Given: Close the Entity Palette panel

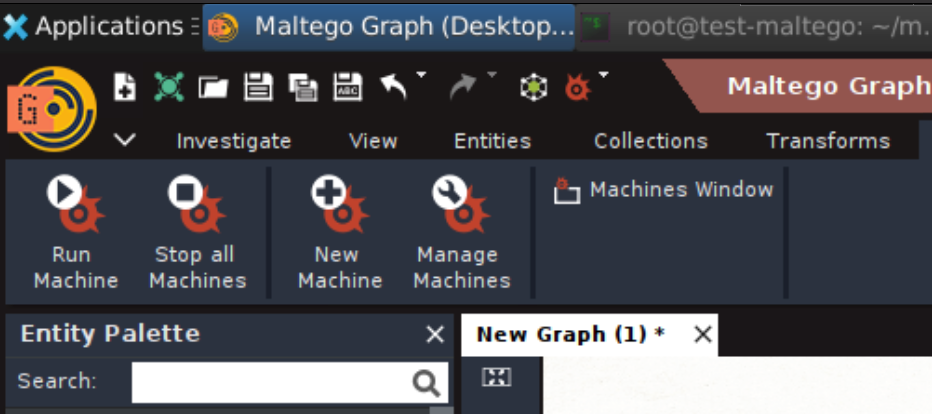Looking at the screenshot, I should [x=435, y=335].
